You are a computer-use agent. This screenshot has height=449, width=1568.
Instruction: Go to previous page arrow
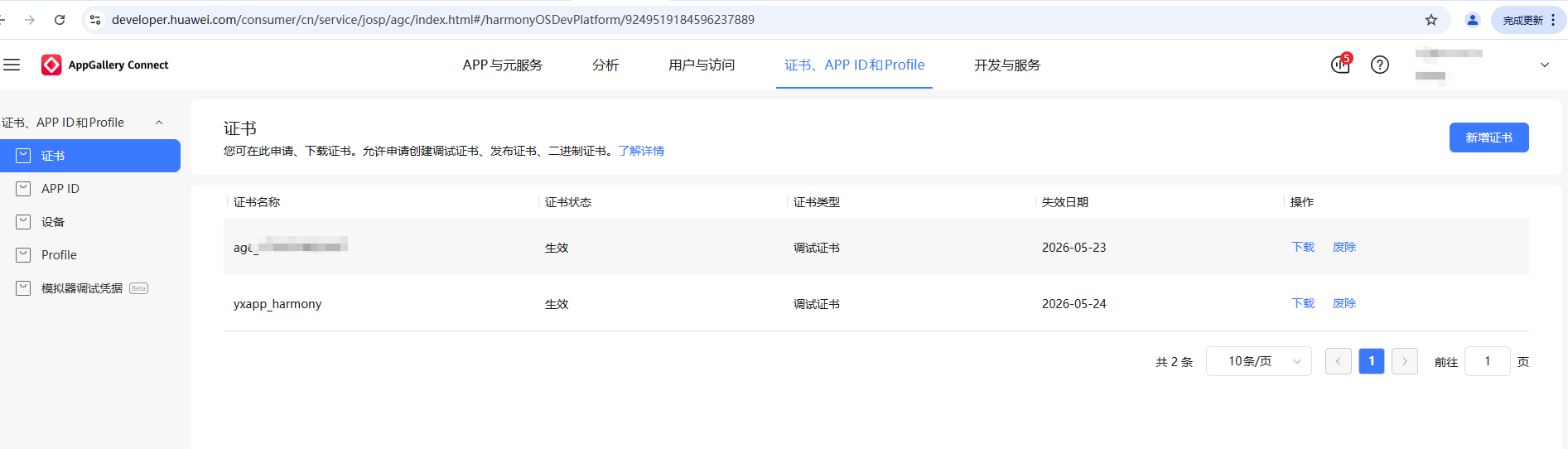click(1339, 361)
